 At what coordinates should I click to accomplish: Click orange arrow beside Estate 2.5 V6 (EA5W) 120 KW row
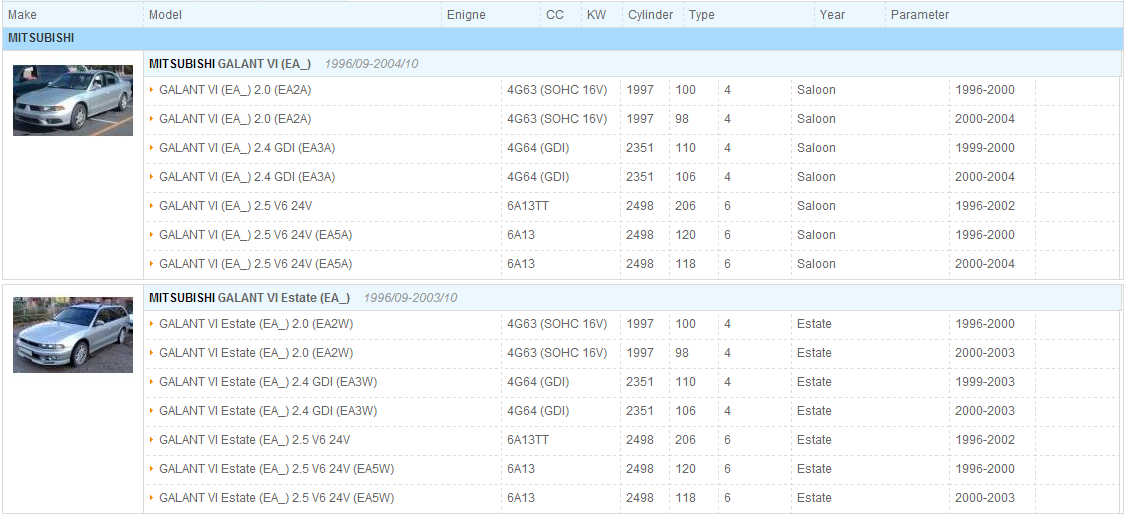[152, 468]
